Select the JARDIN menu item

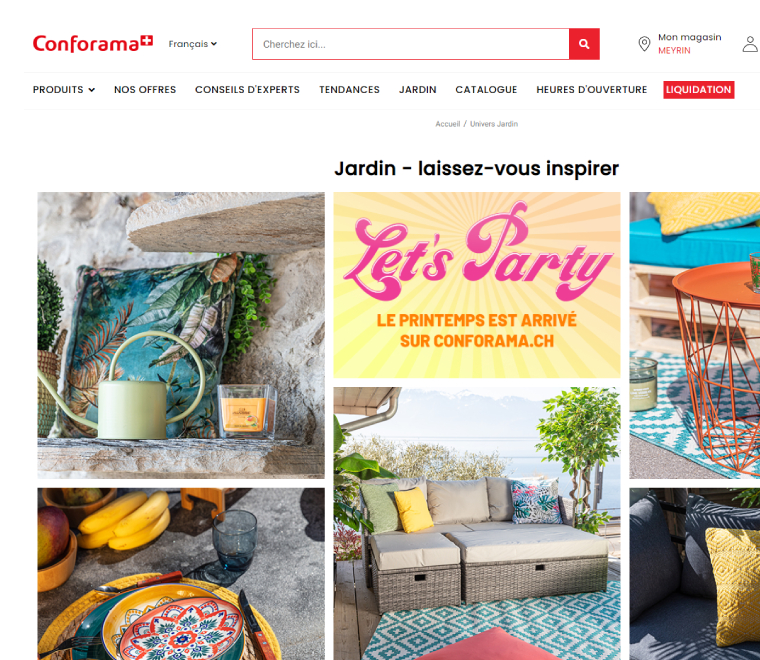point(417,90)
